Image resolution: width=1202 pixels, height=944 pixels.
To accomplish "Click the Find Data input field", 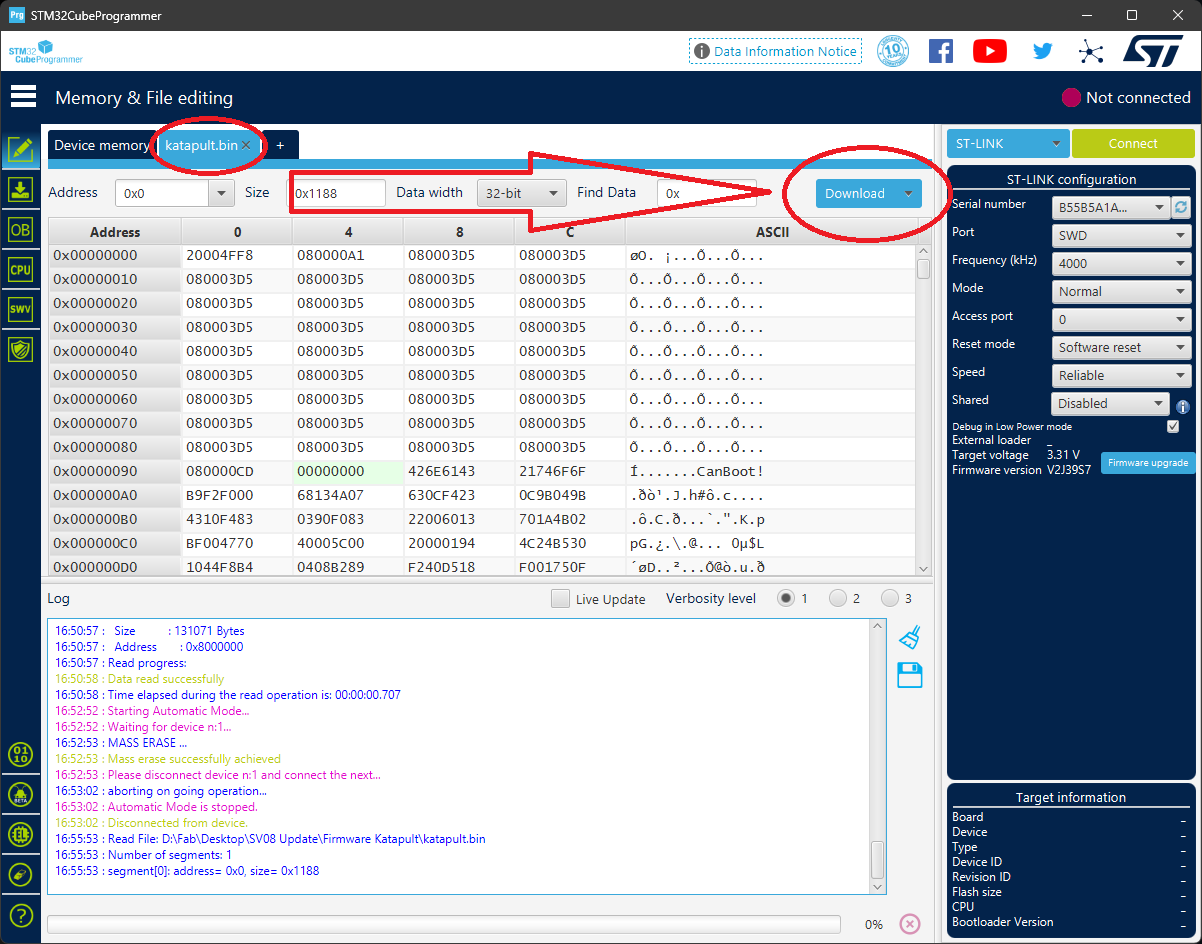I will coord(706,193).
